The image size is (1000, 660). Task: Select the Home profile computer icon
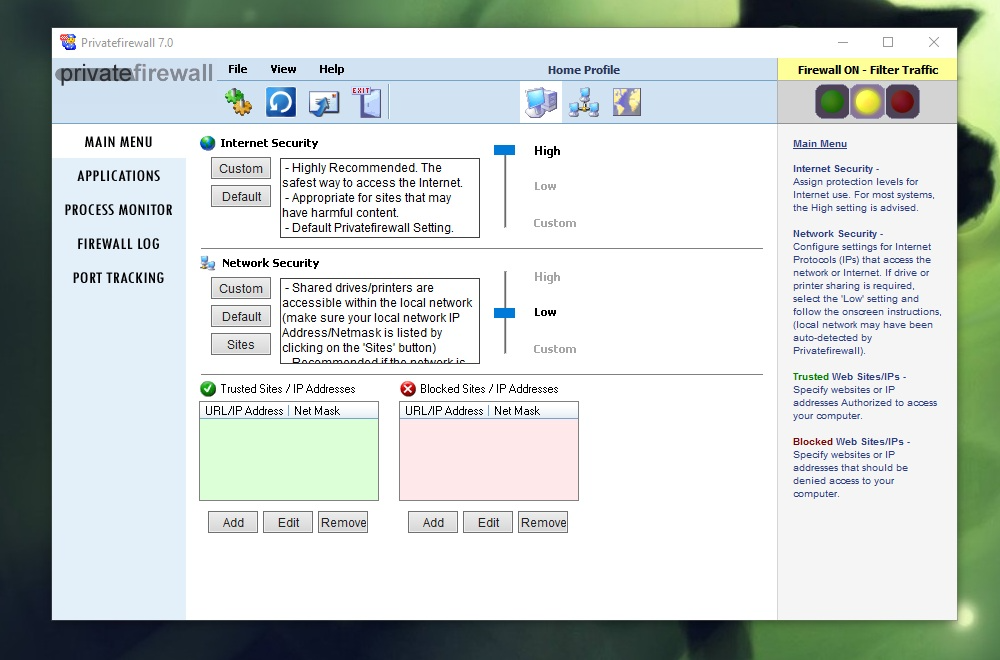click(x=541, y=102)
